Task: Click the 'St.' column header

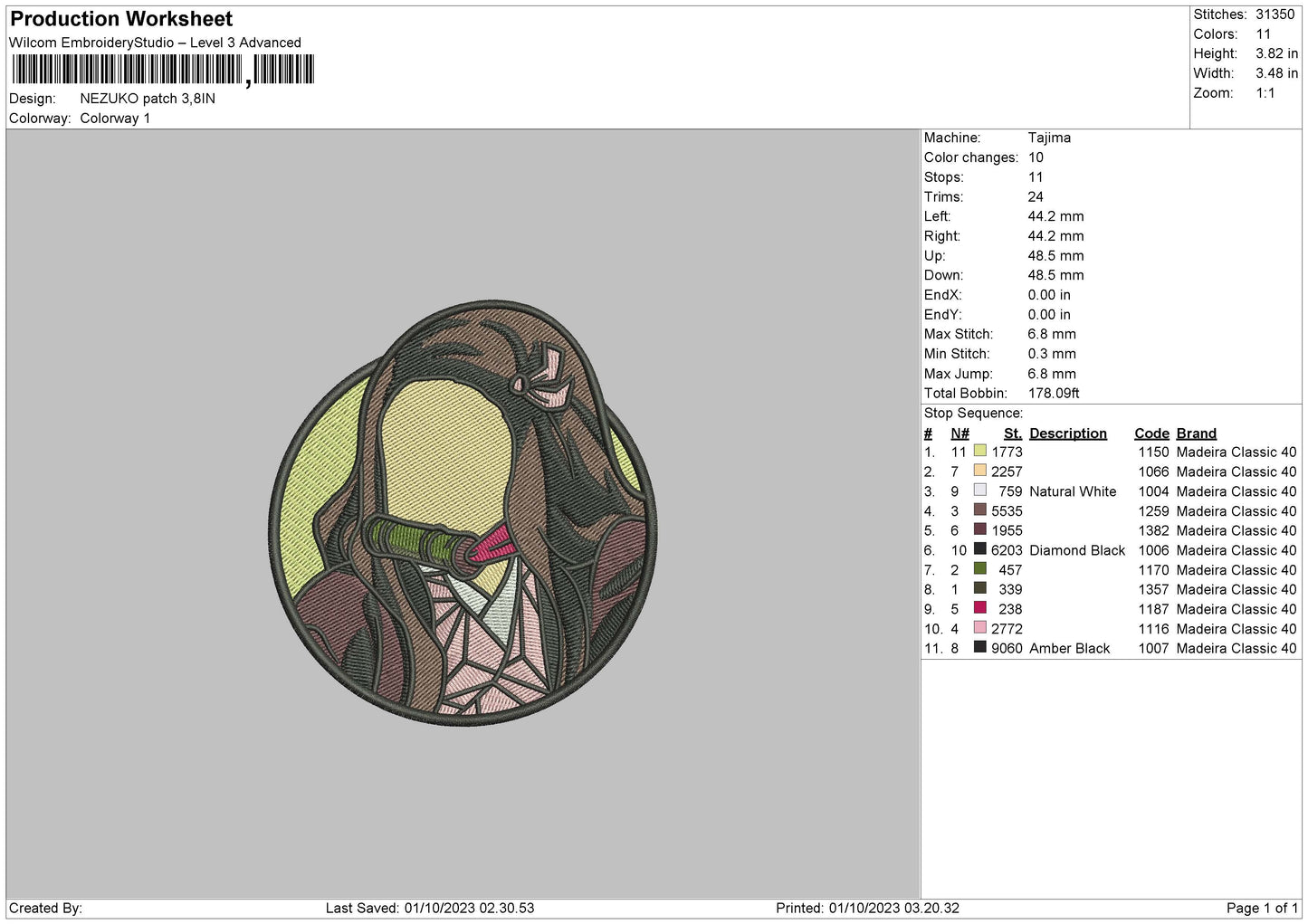Action: tap(1013, 433)
